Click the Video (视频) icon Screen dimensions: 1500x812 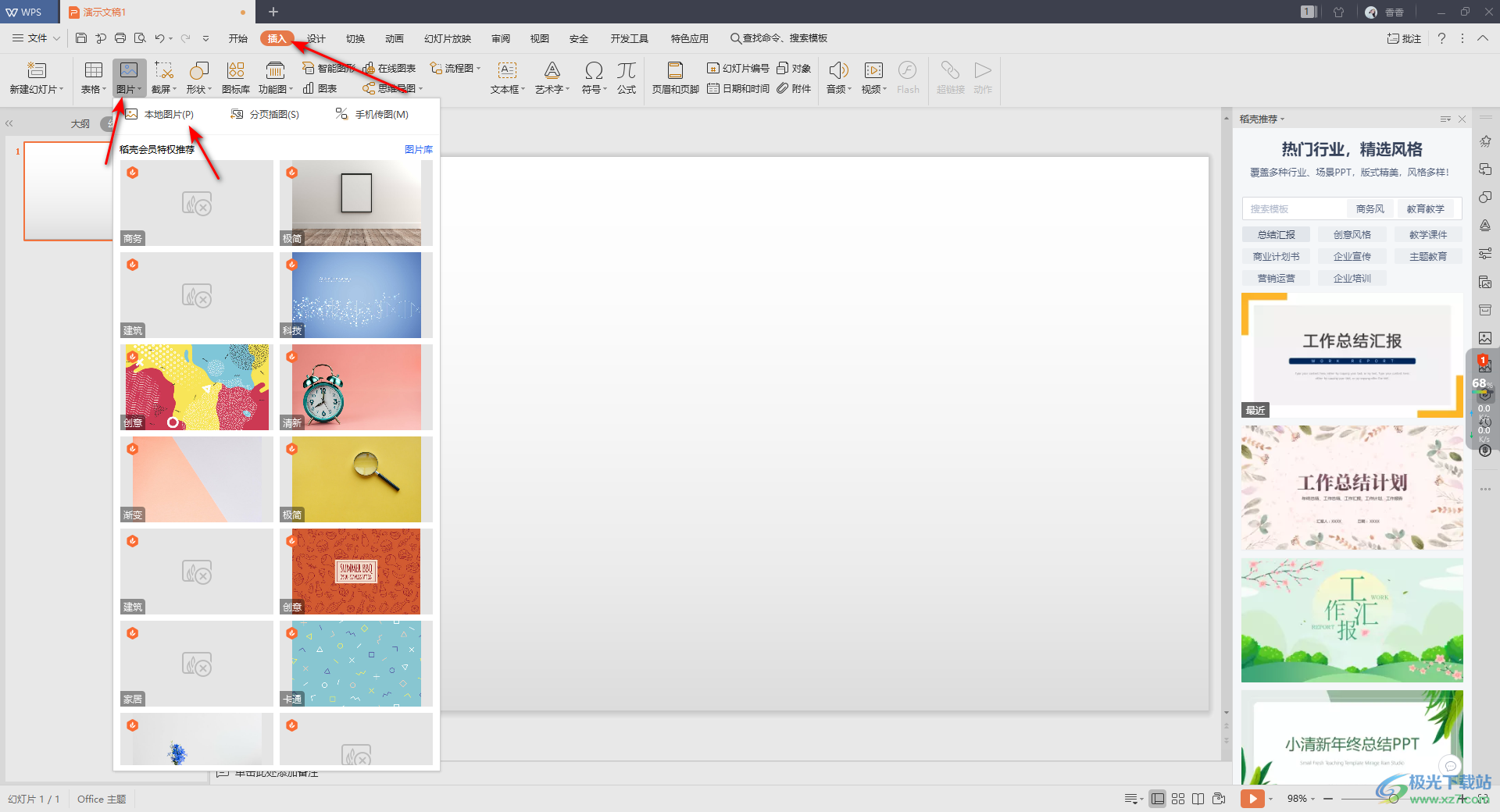tap(873, 70)
